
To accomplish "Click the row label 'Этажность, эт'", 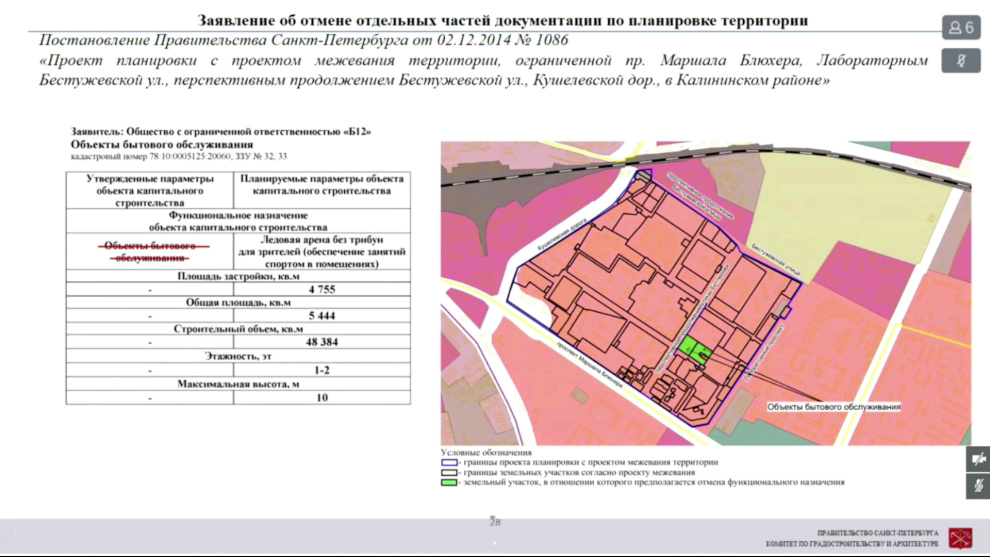I will pos(238,356).
